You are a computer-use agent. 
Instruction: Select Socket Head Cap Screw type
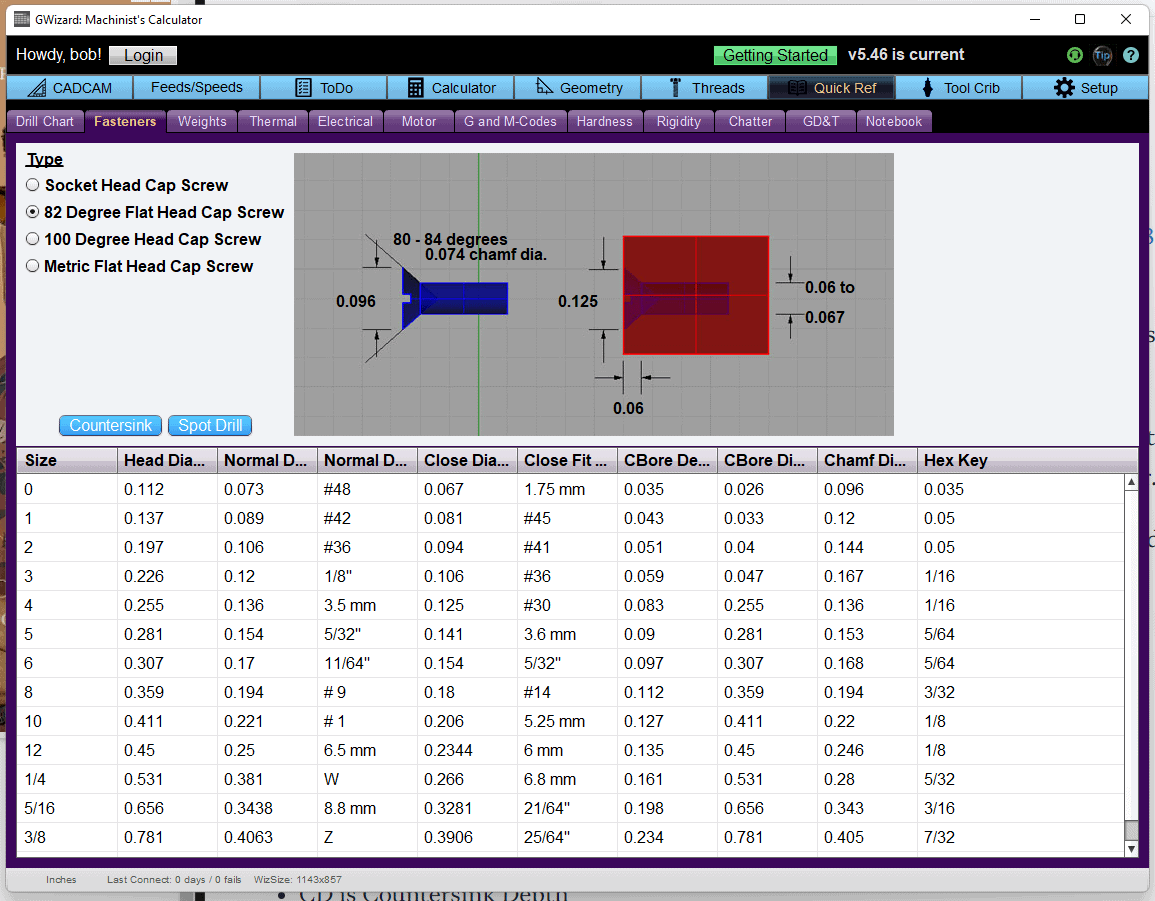[32, 185]
